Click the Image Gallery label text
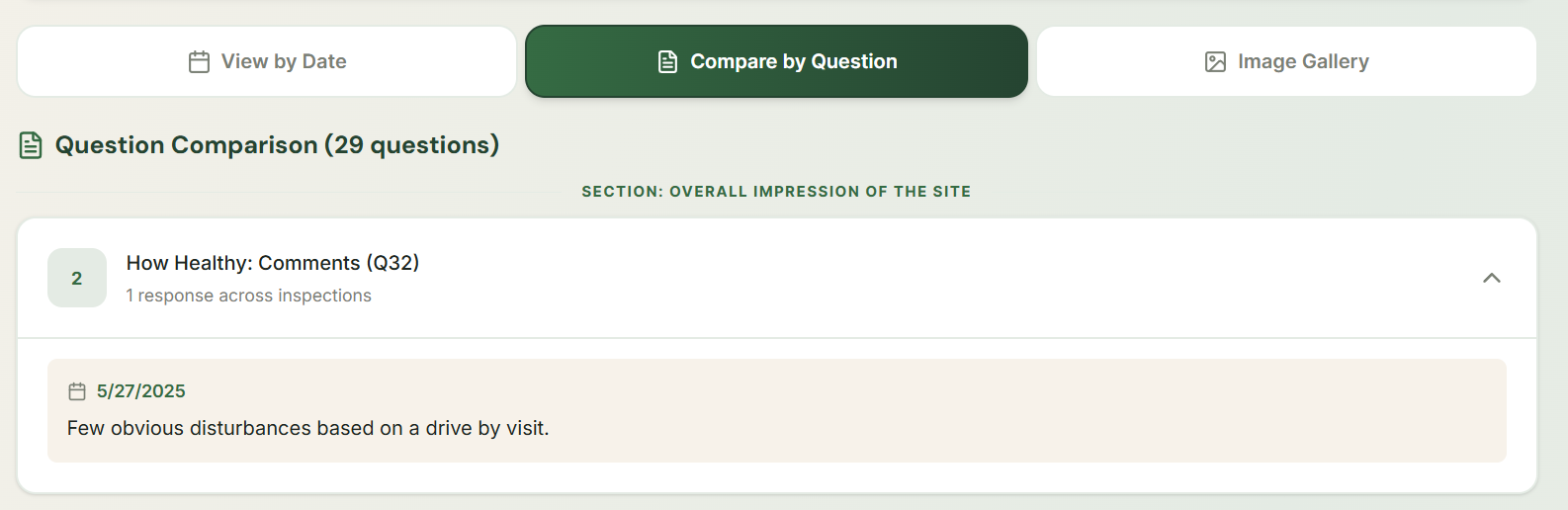The height and width of the screenshot is (510, 1568). (1303, 61)
